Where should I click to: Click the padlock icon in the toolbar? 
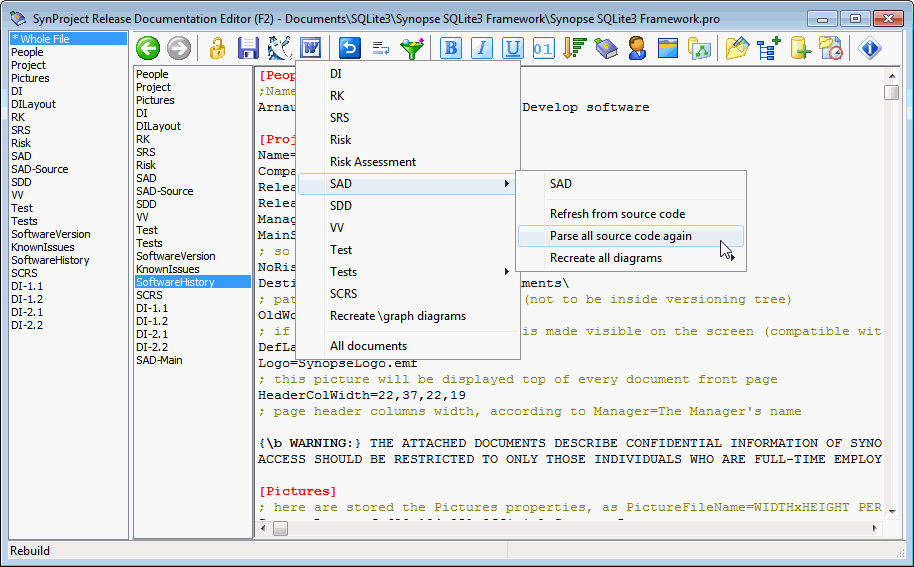click(x=217, y=48)
